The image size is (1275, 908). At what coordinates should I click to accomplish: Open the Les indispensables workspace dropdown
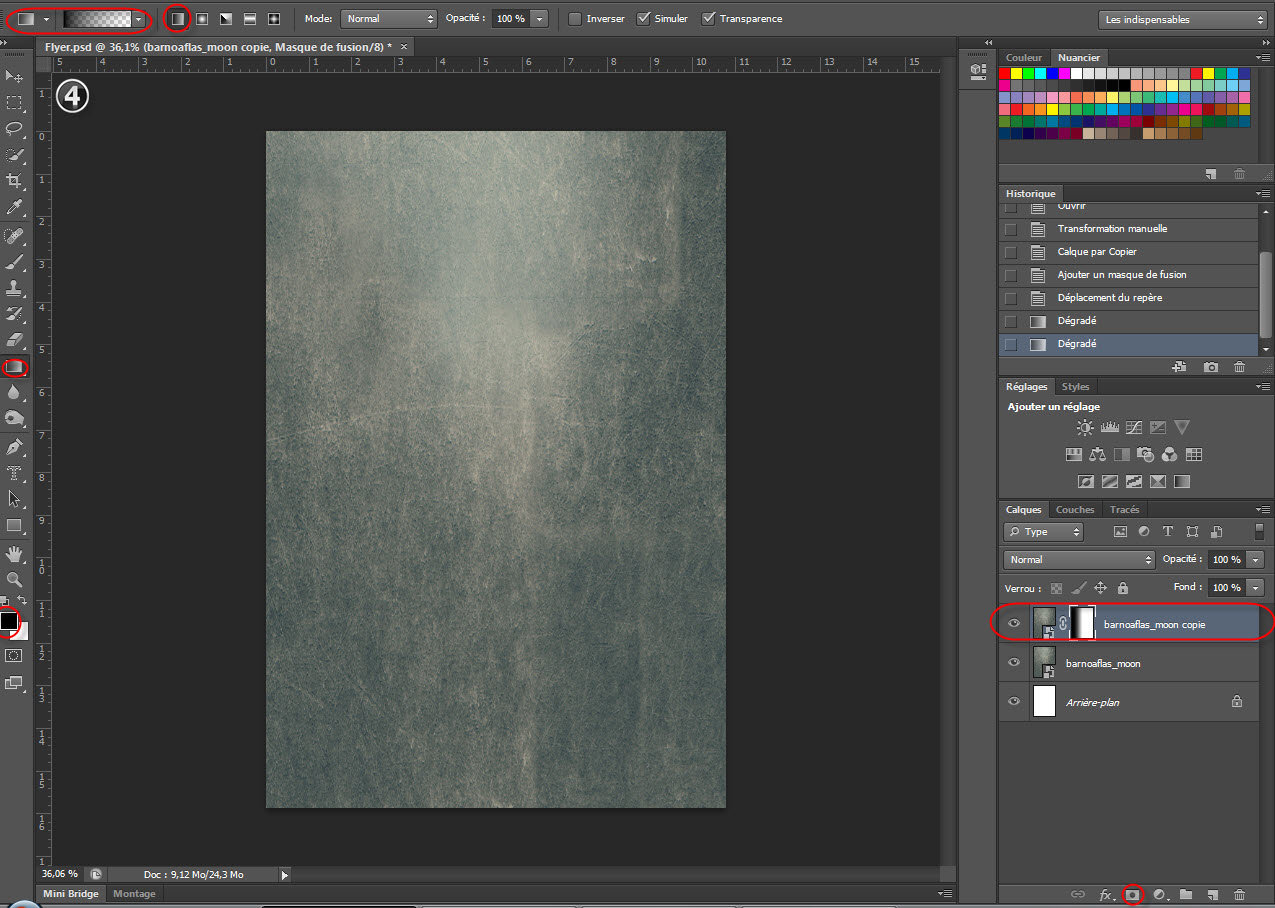1182,19
